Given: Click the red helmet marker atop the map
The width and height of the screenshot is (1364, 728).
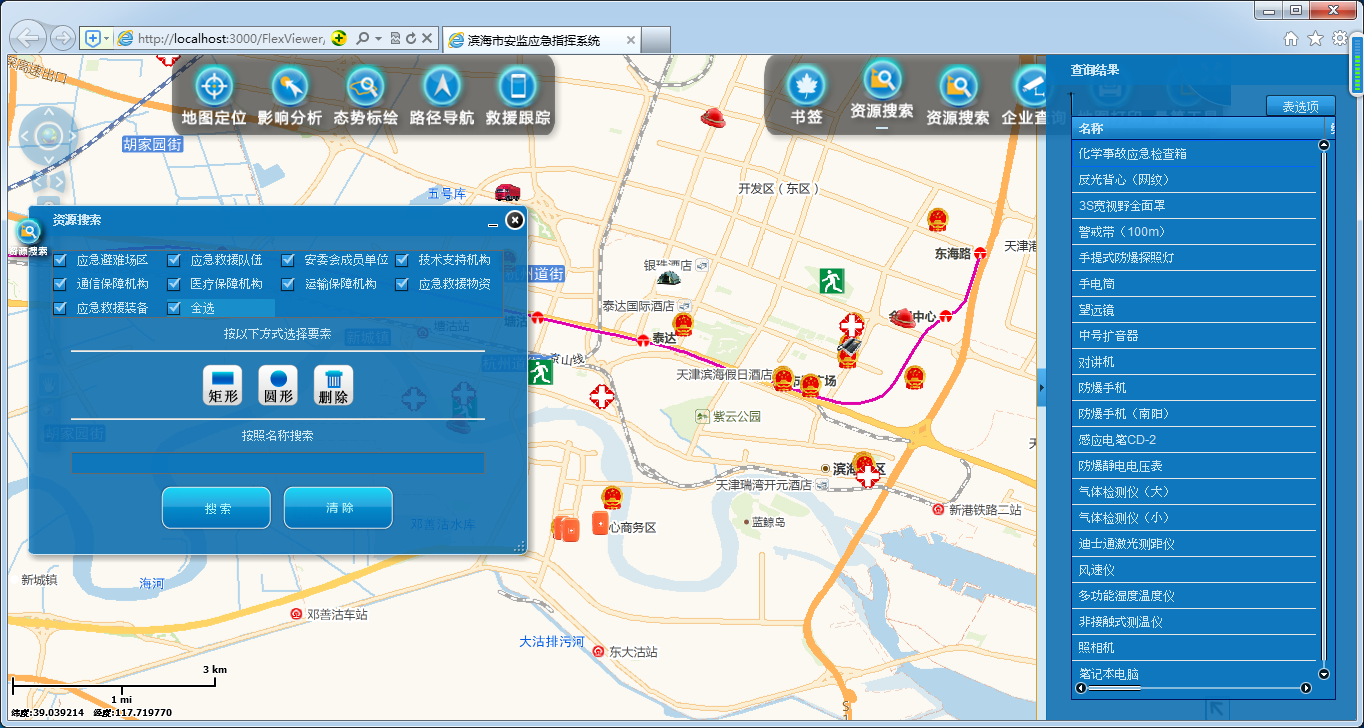Looking at the screenshot, I should (713, 117).
